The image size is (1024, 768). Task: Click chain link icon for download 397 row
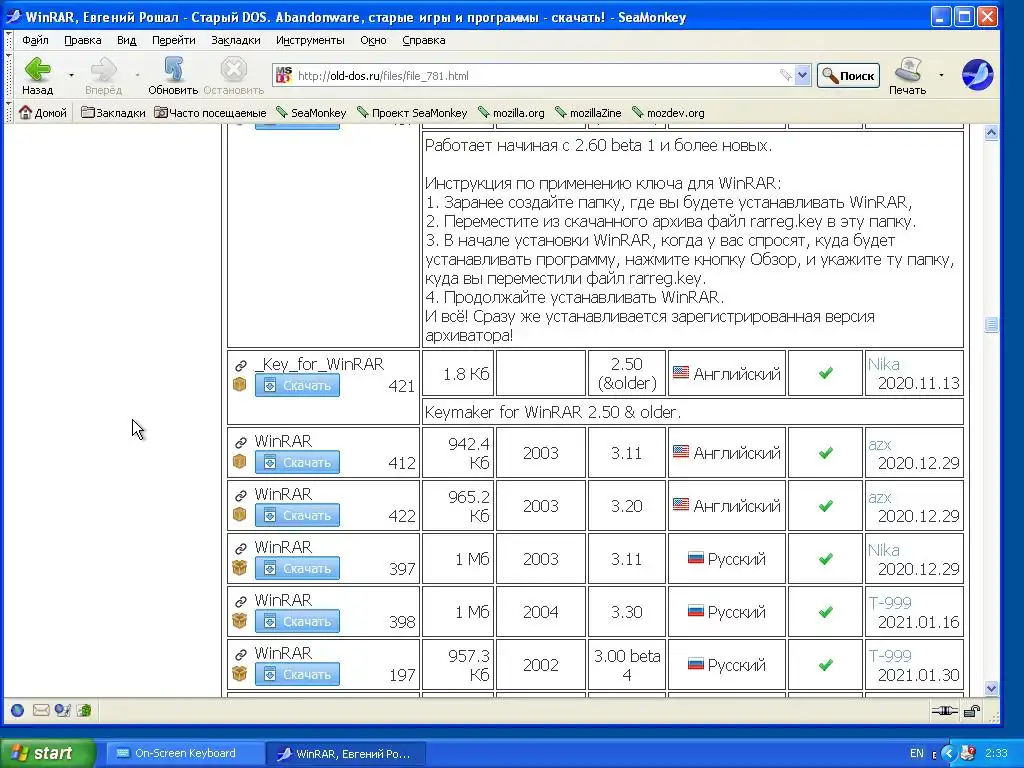click(x=241, y=549)
